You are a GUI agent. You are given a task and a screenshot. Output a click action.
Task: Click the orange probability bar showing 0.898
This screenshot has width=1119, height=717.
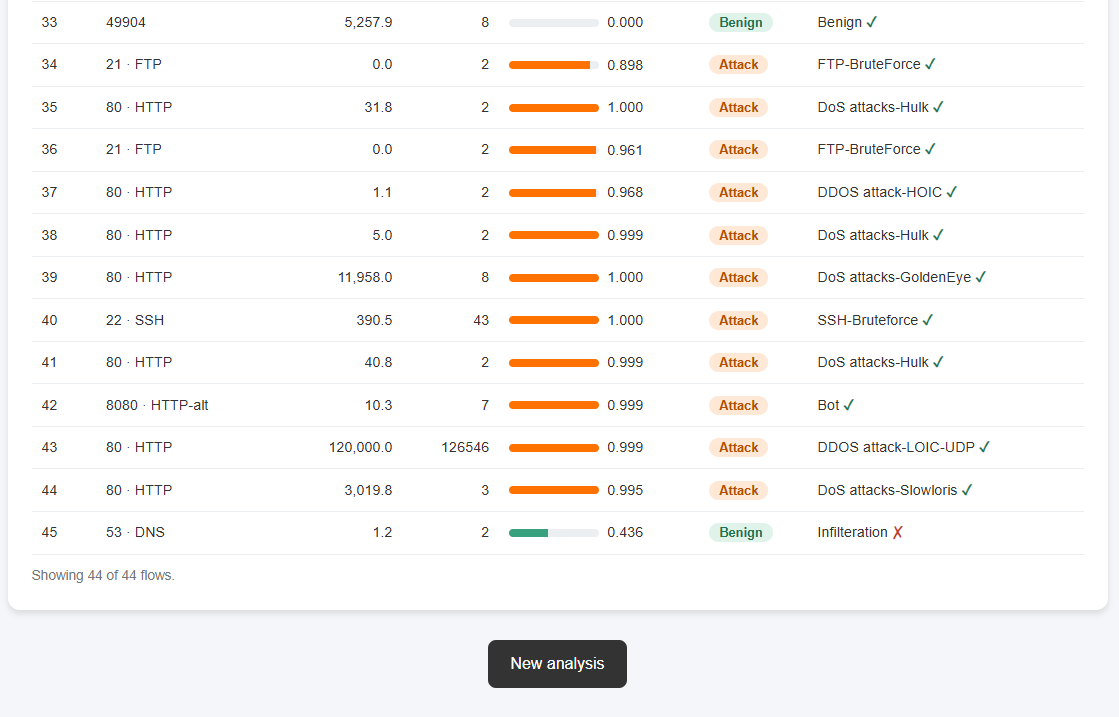(554, 65)
